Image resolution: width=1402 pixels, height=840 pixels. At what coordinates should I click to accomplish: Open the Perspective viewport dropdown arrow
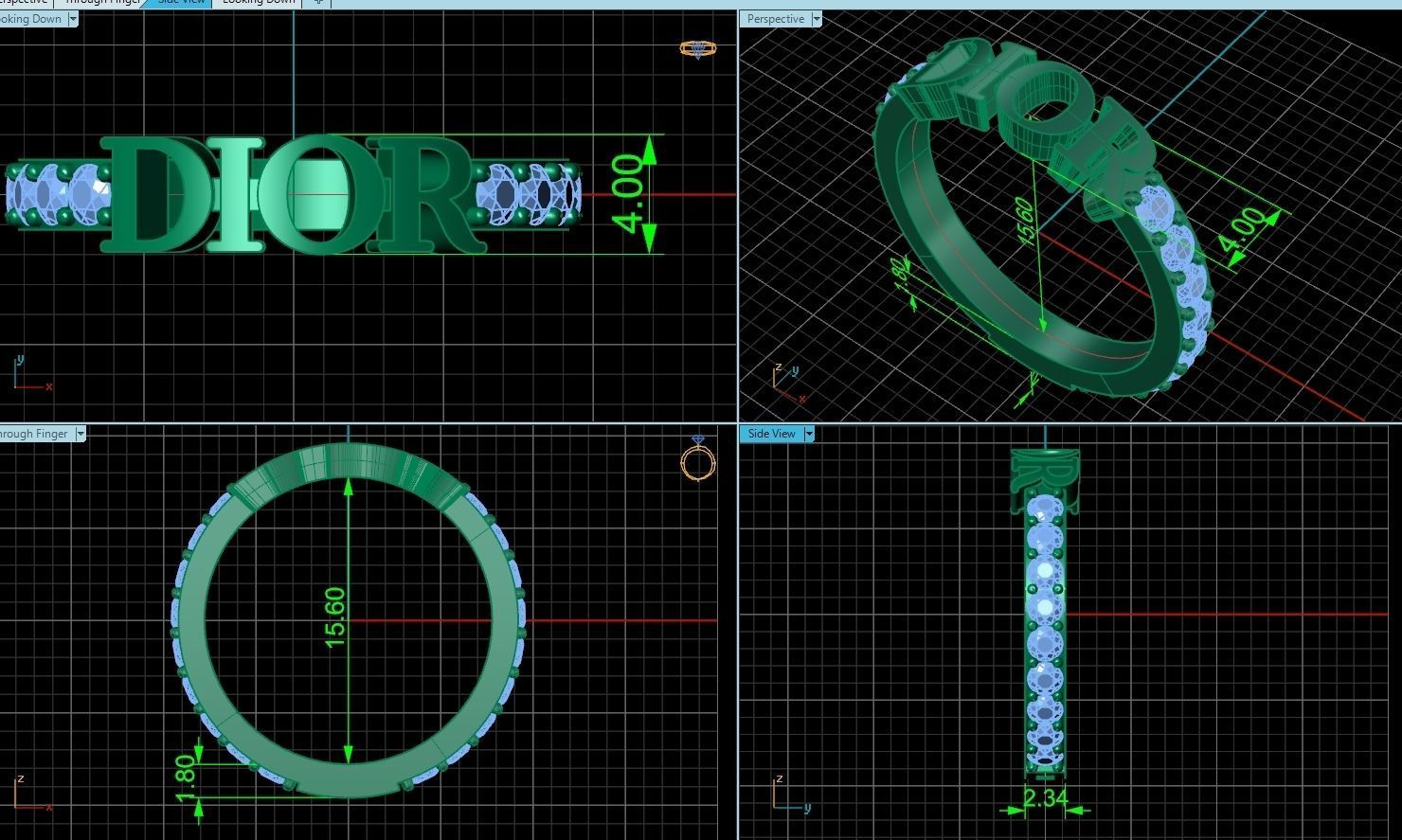coord(817,19)
